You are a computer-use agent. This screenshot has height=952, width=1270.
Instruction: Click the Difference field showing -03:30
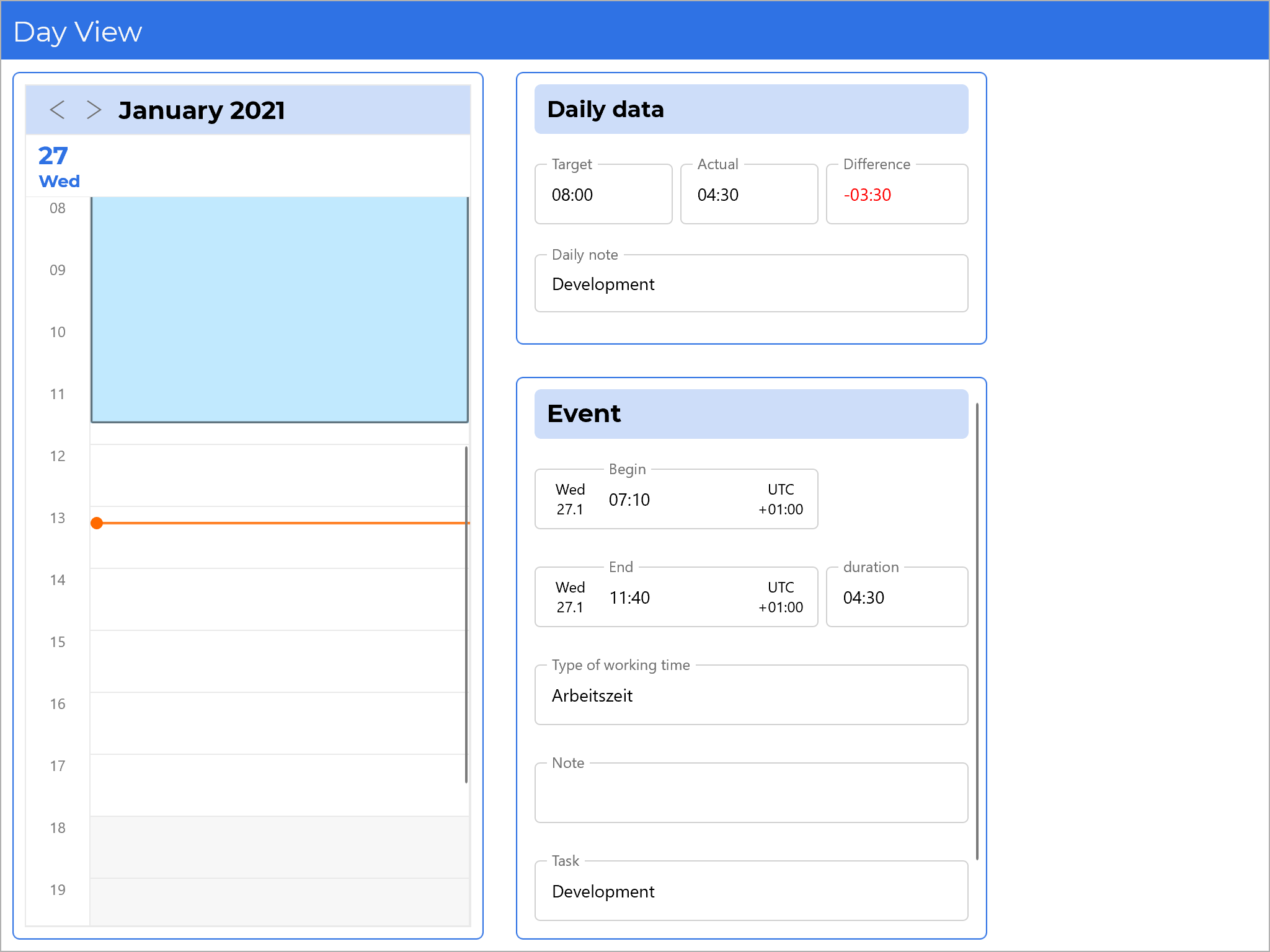click(x=896, y=195)
